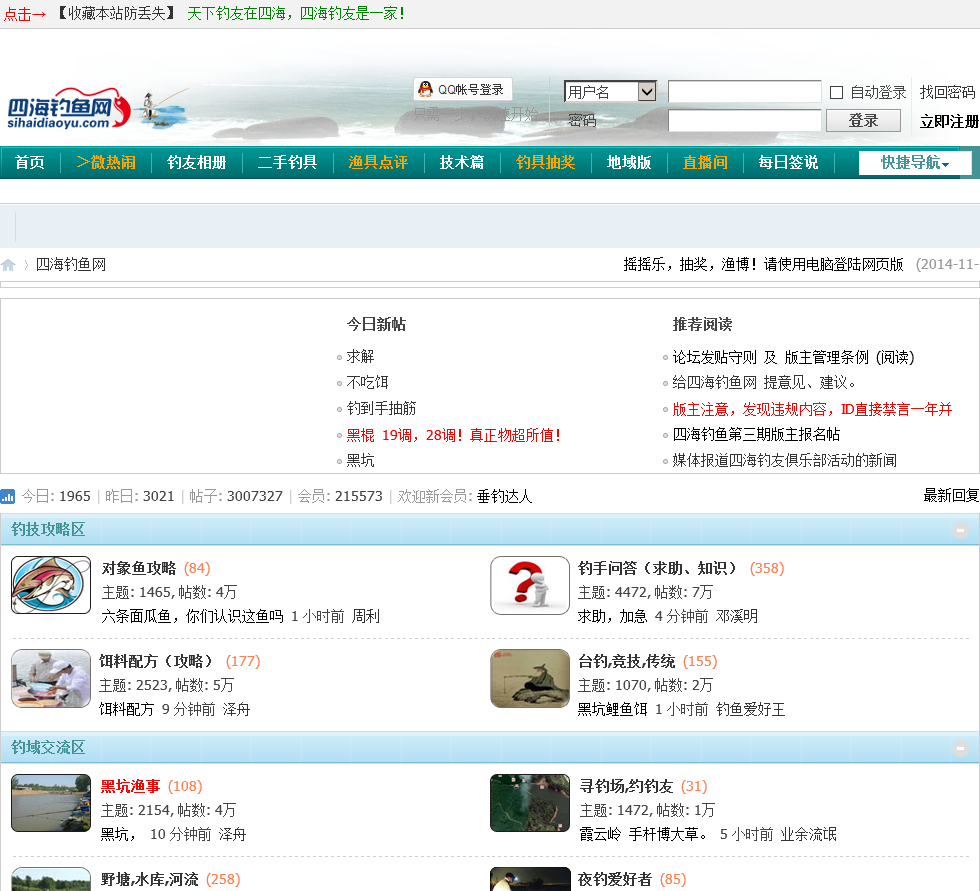Open the 饵料配方（攻略） forum title
This screenshot has height=891, width=980.
[156, 662]
